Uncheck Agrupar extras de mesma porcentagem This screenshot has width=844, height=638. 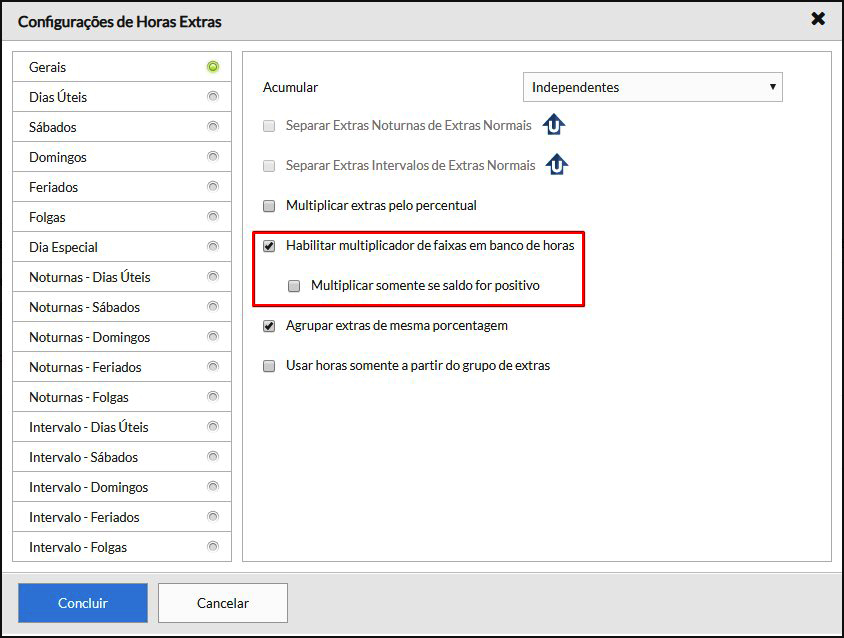[x=269, y=326]
